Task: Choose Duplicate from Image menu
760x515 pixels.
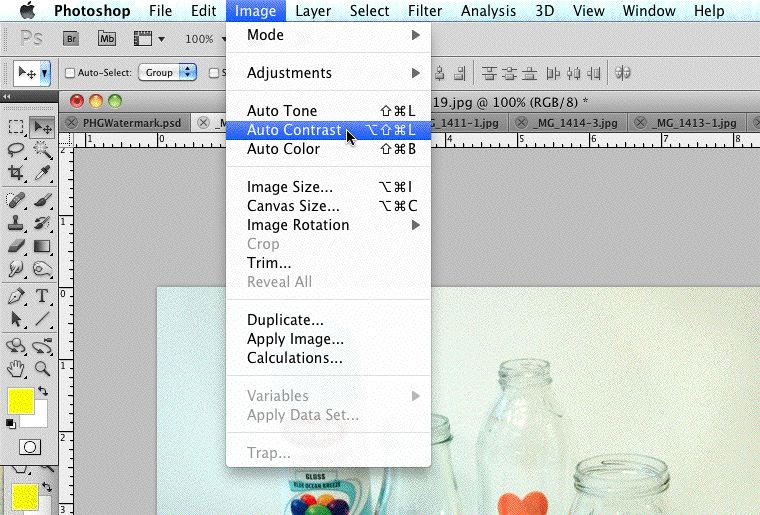Action: click(328, 320)
